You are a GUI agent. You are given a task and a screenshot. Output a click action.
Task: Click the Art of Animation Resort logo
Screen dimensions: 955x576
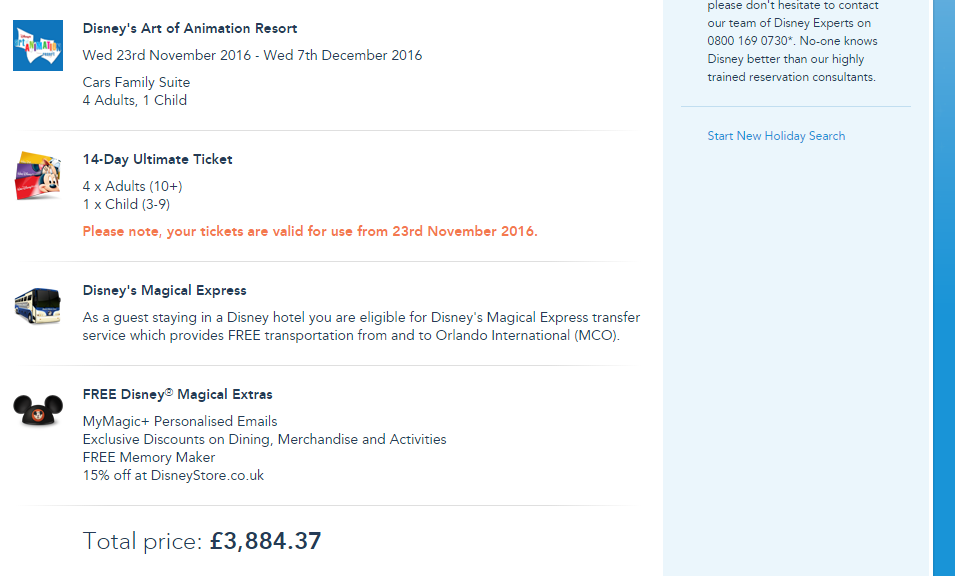(38, 46)
